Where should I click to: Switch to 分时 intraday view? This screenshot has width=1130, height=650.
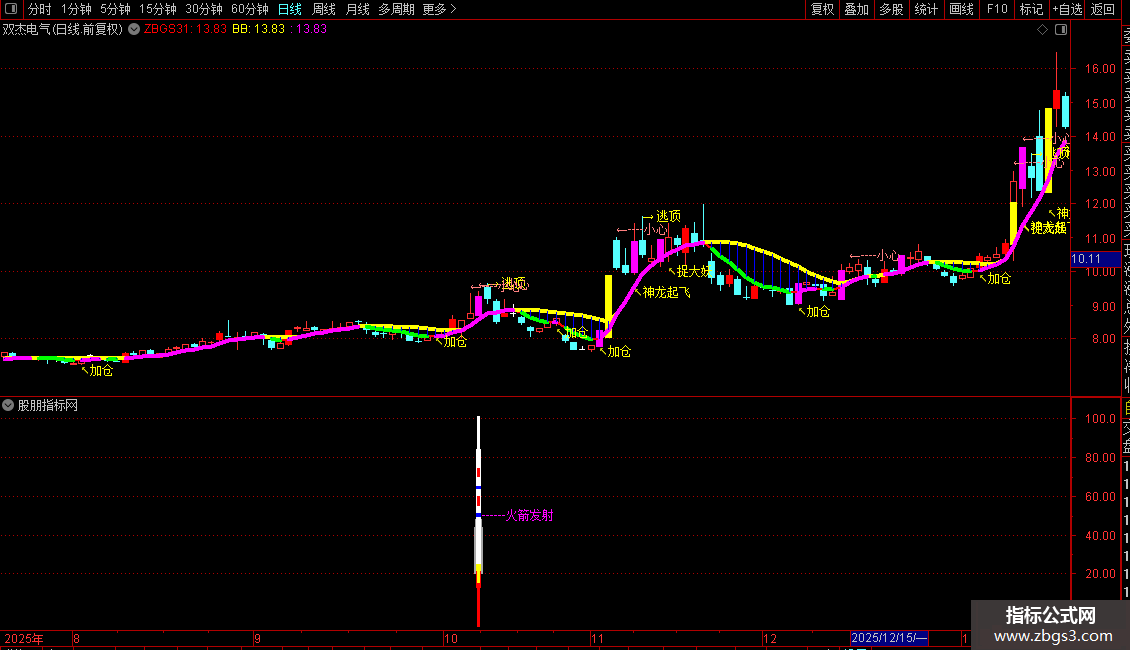[40, 9]
